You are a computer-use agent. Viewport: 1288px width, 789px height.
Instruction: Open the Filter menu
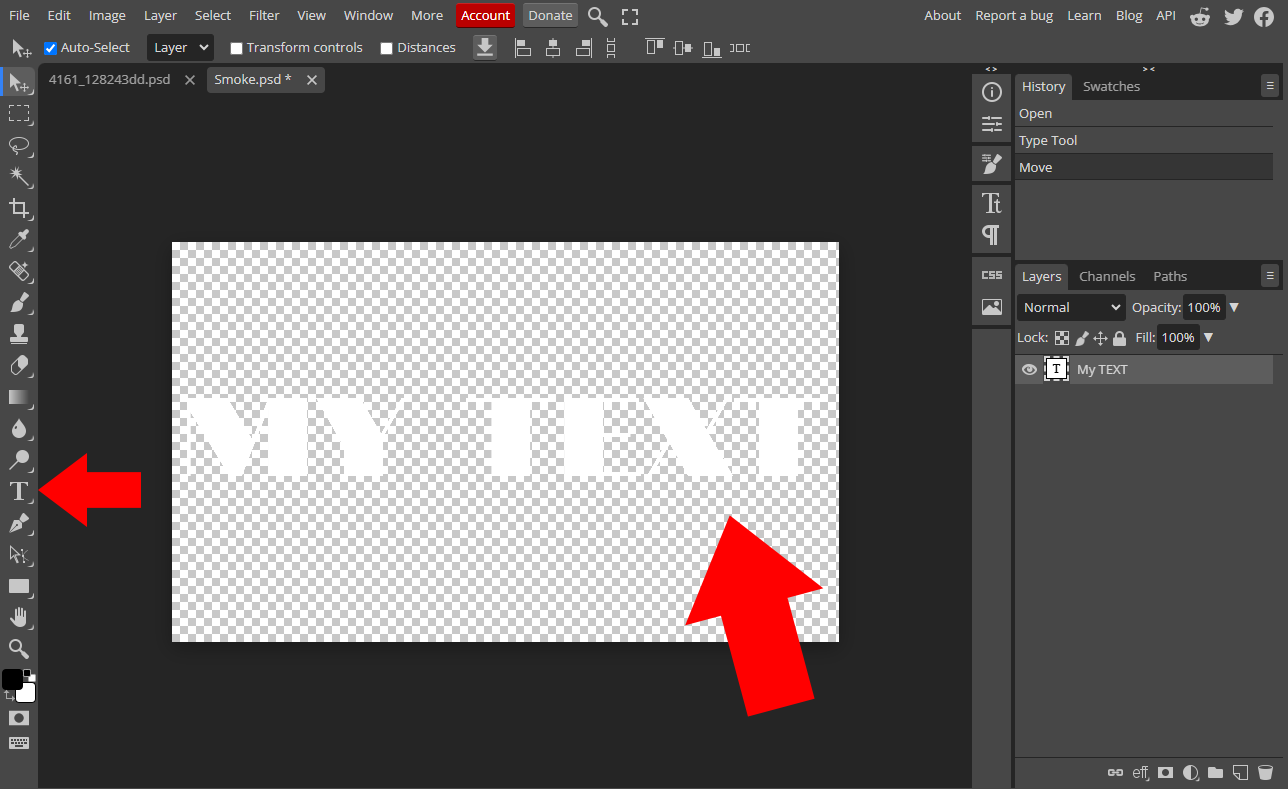click(x=263, y=15)
